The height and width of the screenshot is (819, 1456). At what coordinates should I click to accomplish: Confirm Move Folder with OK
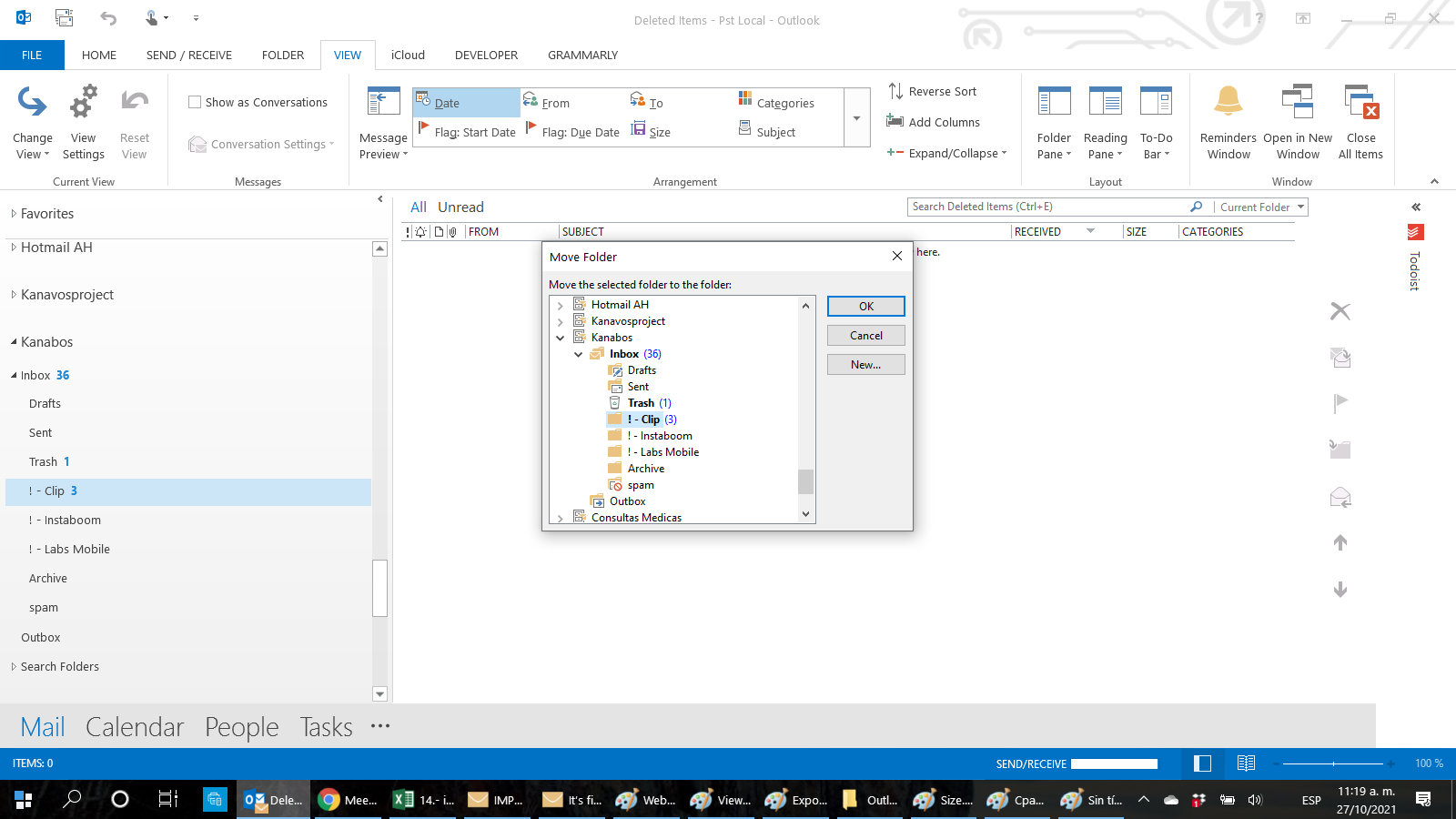[866, 307]
